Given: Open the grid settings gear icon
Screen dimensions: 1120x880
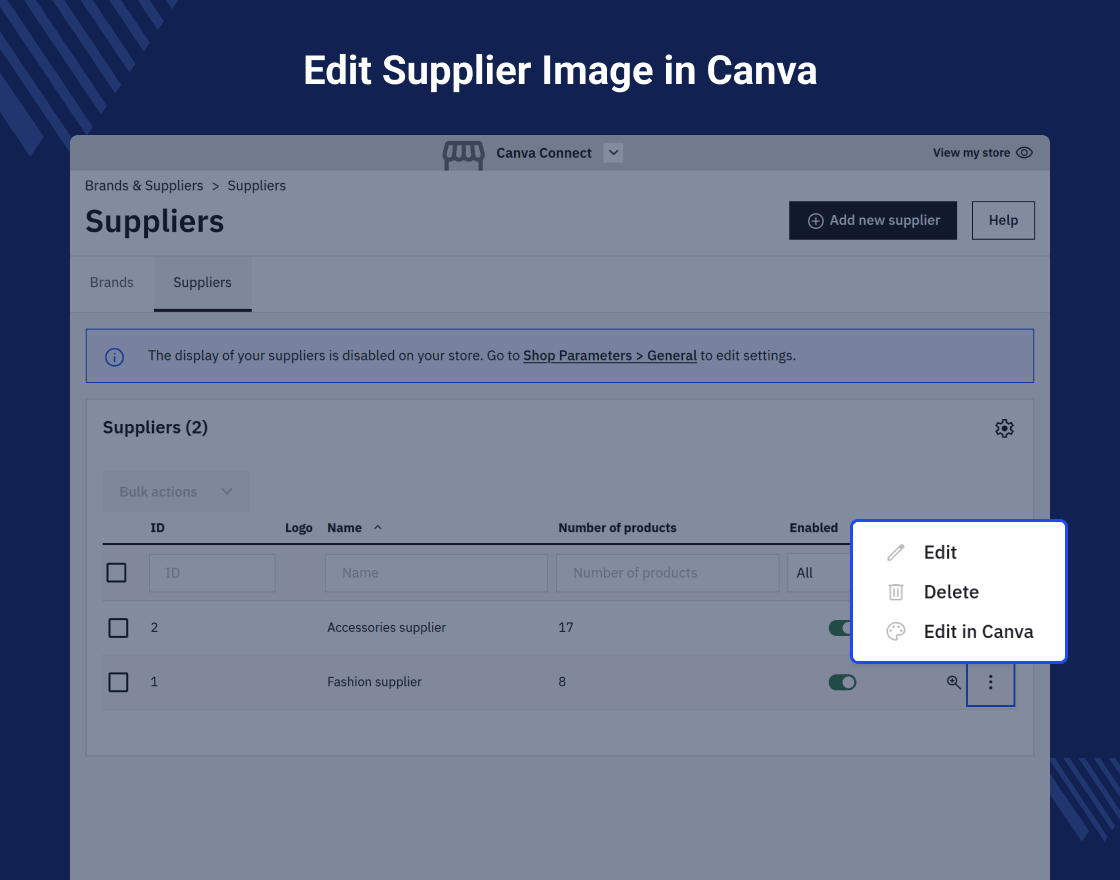Looking at the screenshot, I should point(1004,428).
